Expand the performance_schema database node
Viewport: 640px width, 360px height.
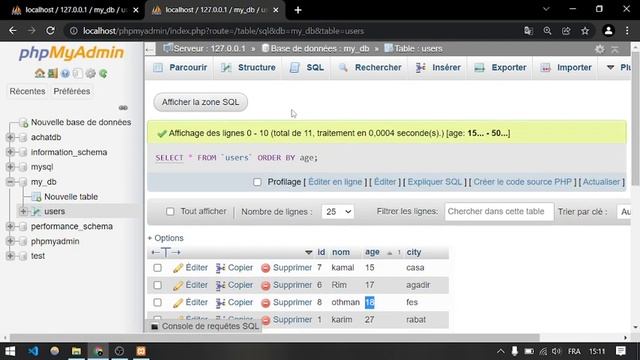[10, 226]
